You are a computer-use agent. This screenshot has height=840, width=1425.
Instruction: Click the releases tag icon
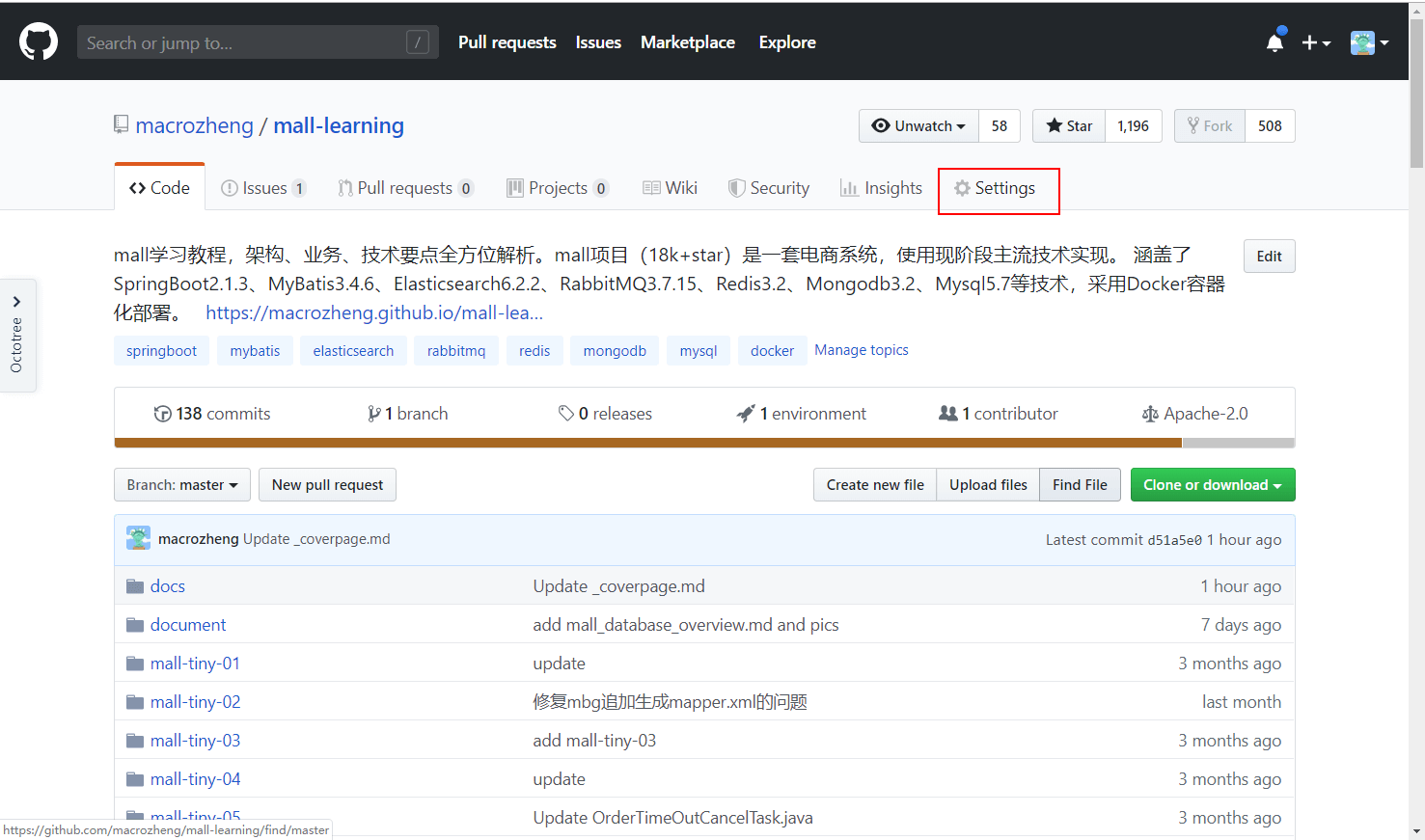point(566,414)
